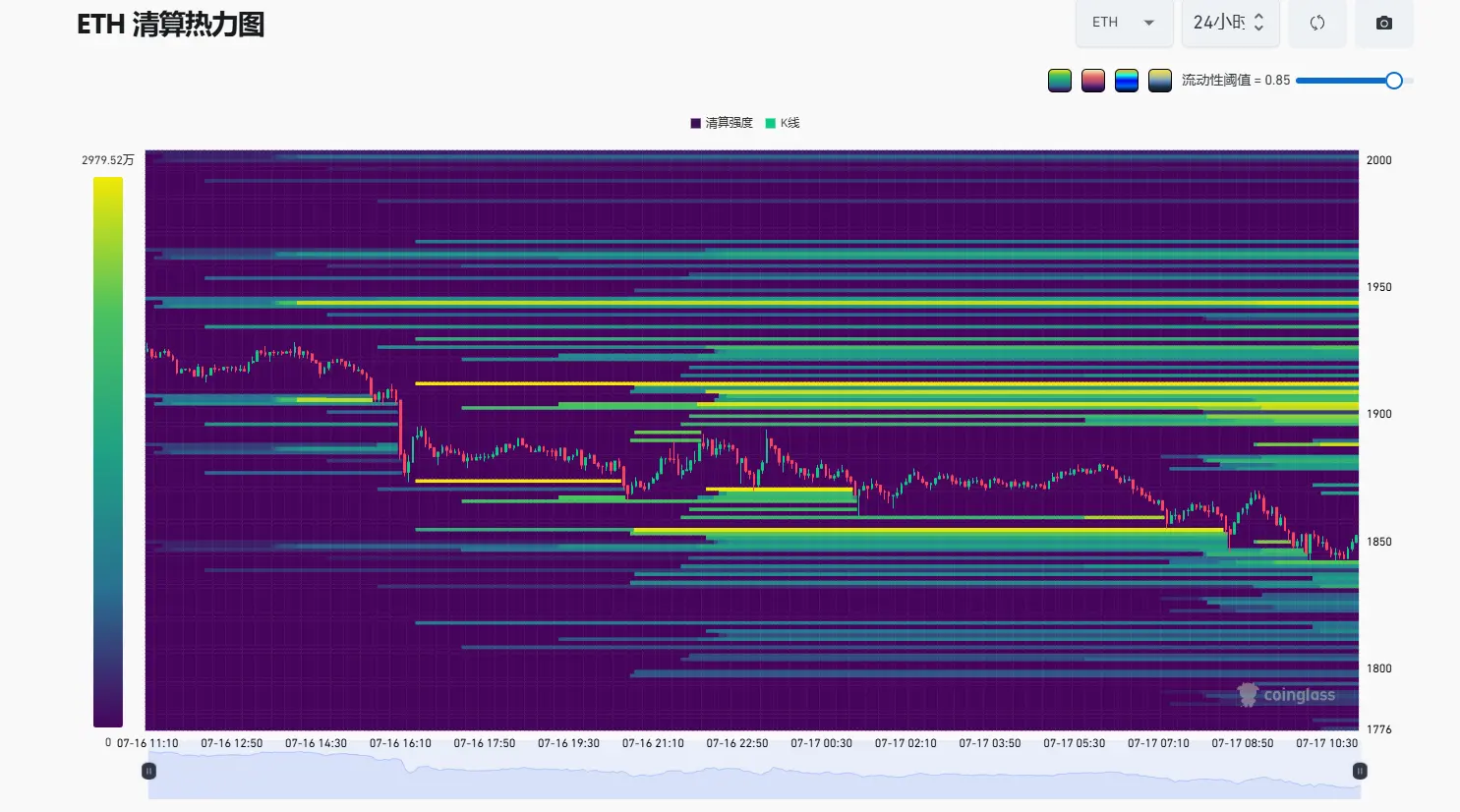Image resolution: width=1460 pixels, height=812 pixels.
Task: Click the 07-16 19:30 time axis label
Action: click(568, 743)
